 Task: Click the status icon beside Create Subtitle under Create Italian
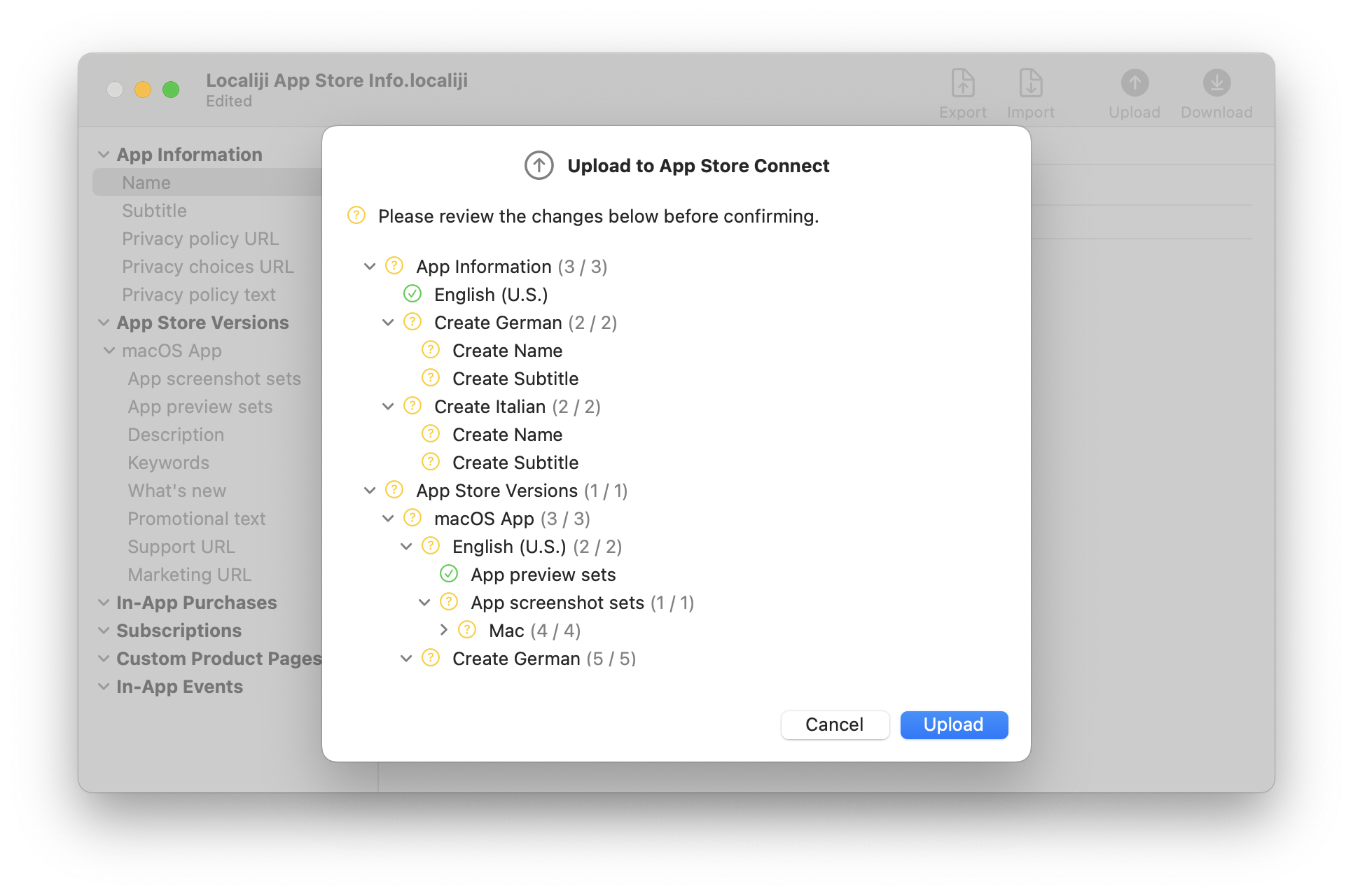(431, 462)
